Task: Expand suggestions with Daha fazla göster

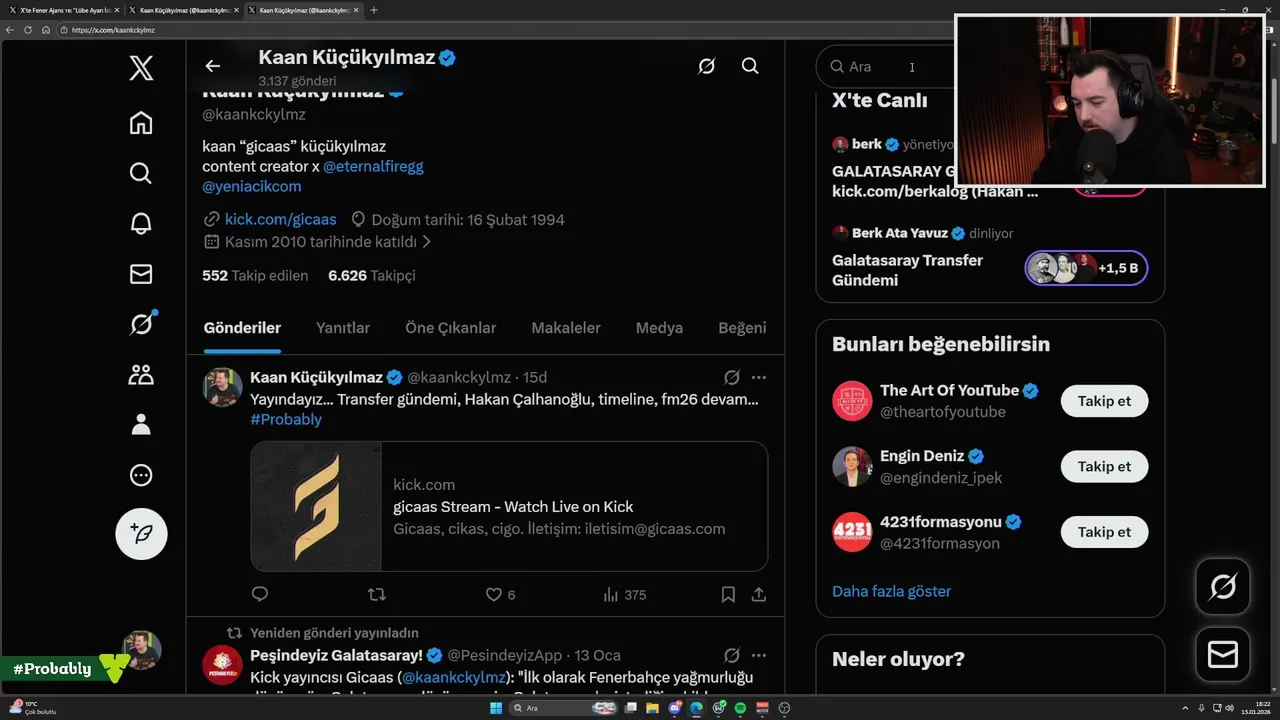Action: tap(892, 591)
